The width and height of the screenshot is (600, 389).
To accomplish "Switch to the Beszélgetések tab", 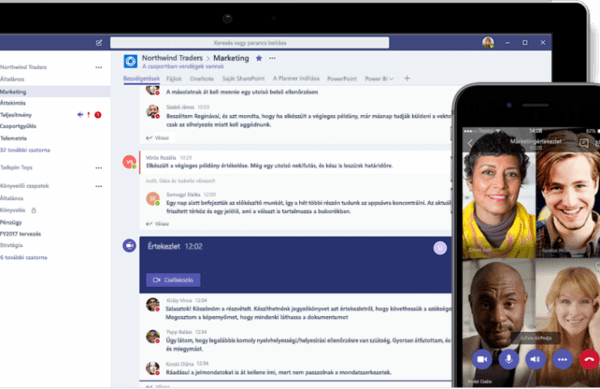I will point(141,78).
